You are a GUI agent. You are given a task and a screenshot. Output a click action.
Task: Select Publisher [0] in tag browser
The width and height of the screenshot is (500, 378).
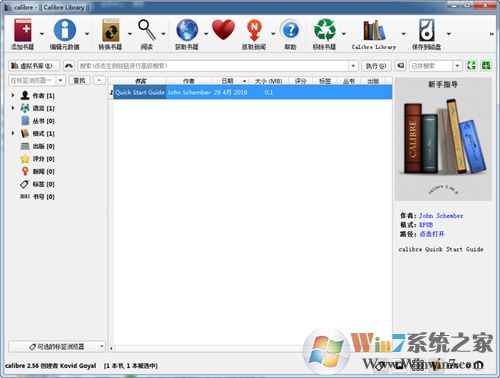point(38,146)
